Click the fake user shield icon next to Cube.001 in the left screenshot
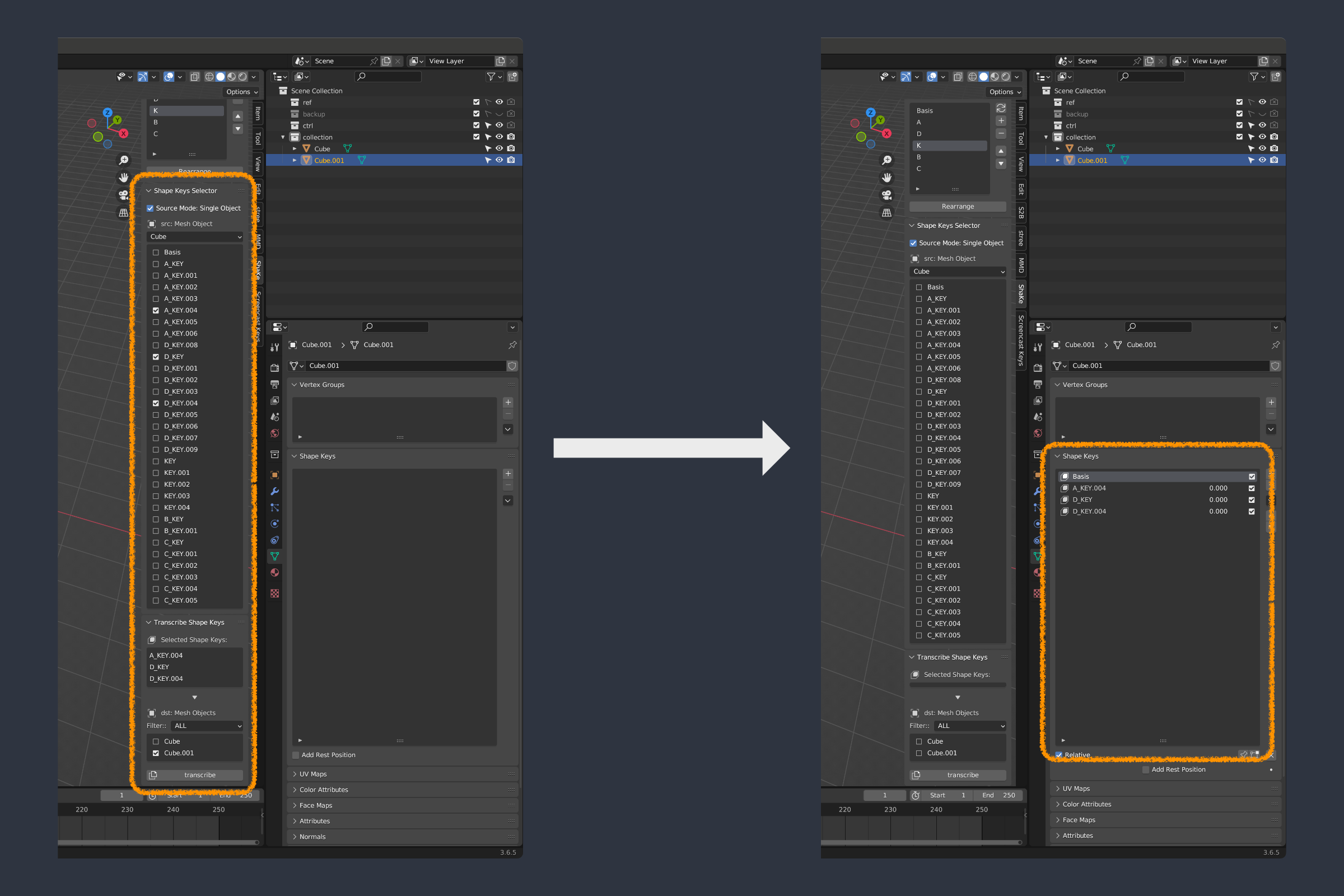This screenshot has height=896, width=1344. [x=512, y=366]
